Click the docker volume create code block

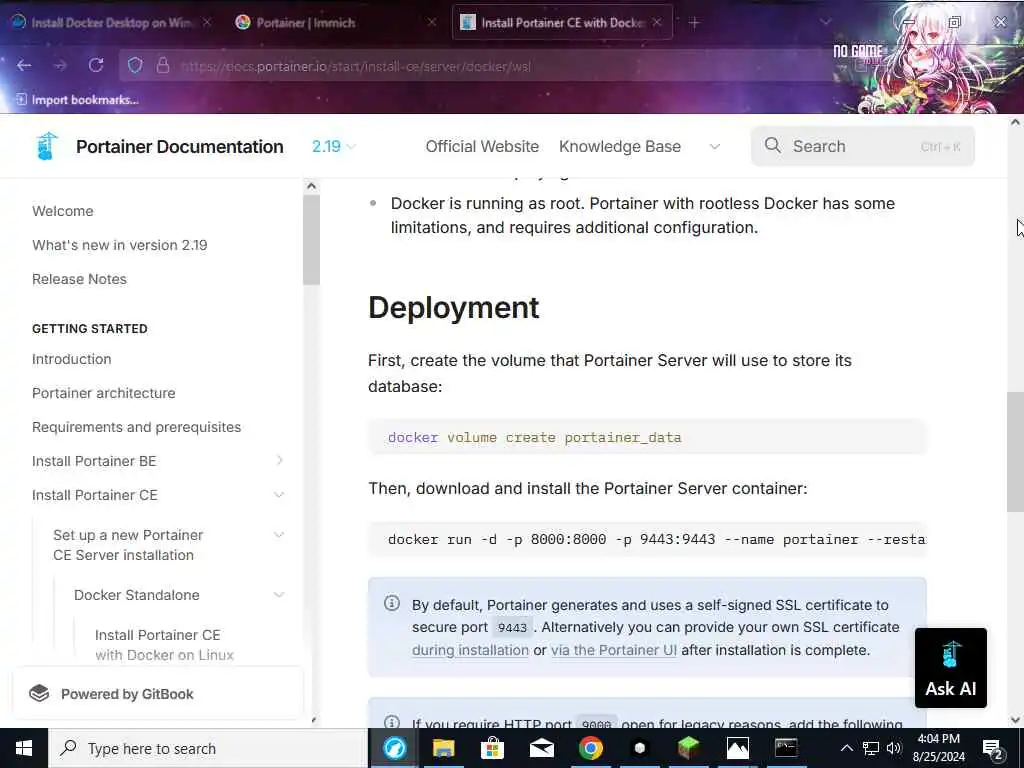(x=647, y=437)
